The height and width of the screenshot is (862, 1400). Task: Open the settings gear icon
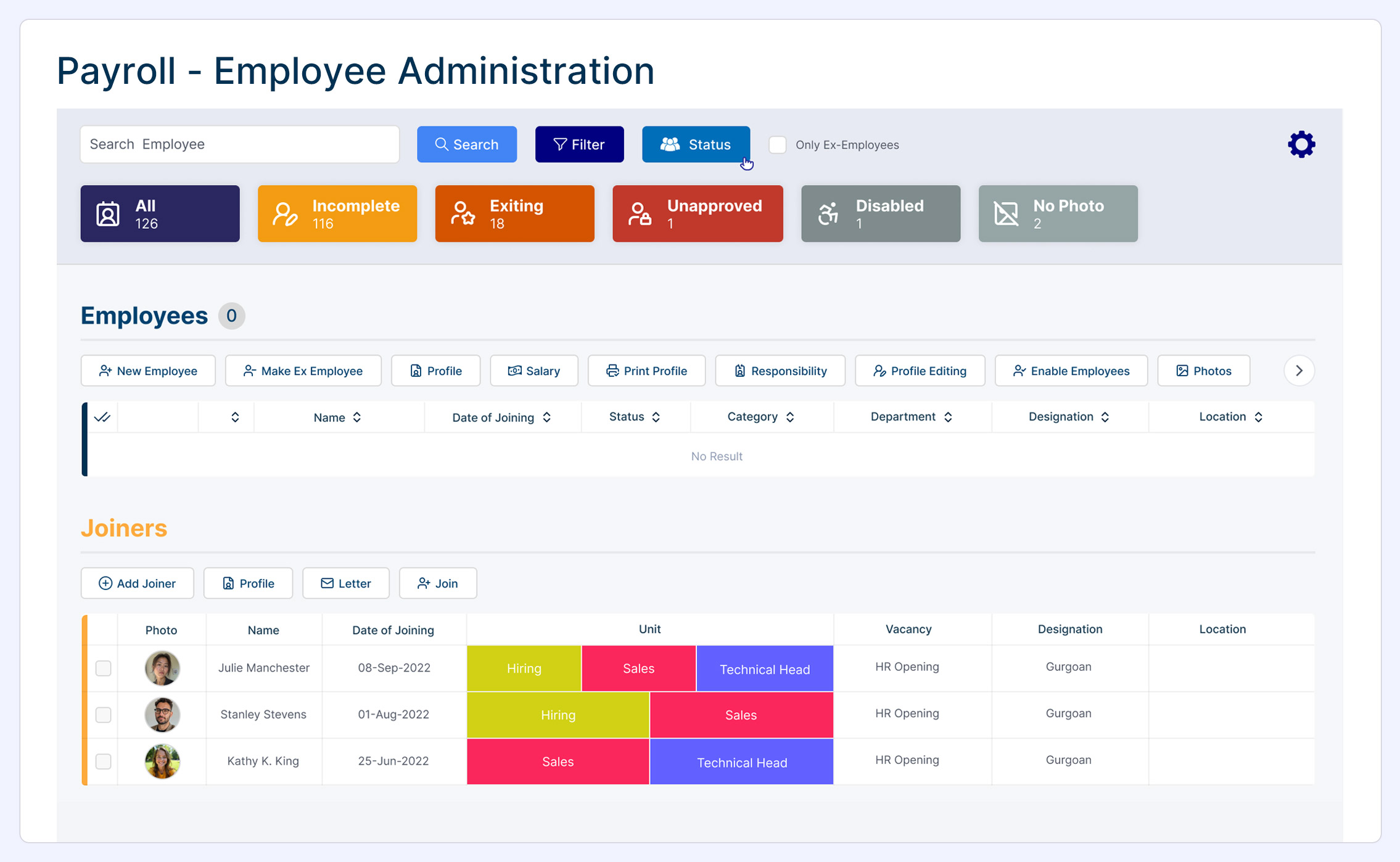(1301, 144)
